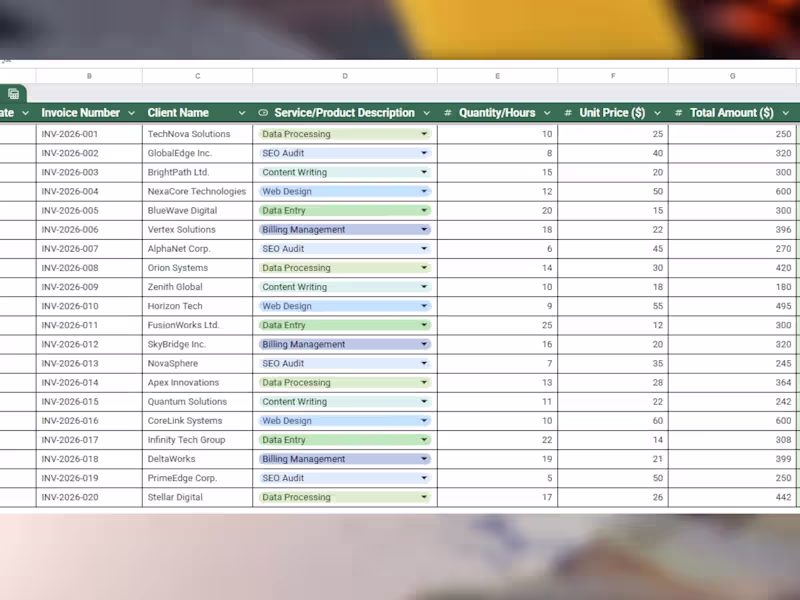Click the number-type icon beside Quantity/Hours
The width and height of the screenshot is (800, 600).
(447, 113)
